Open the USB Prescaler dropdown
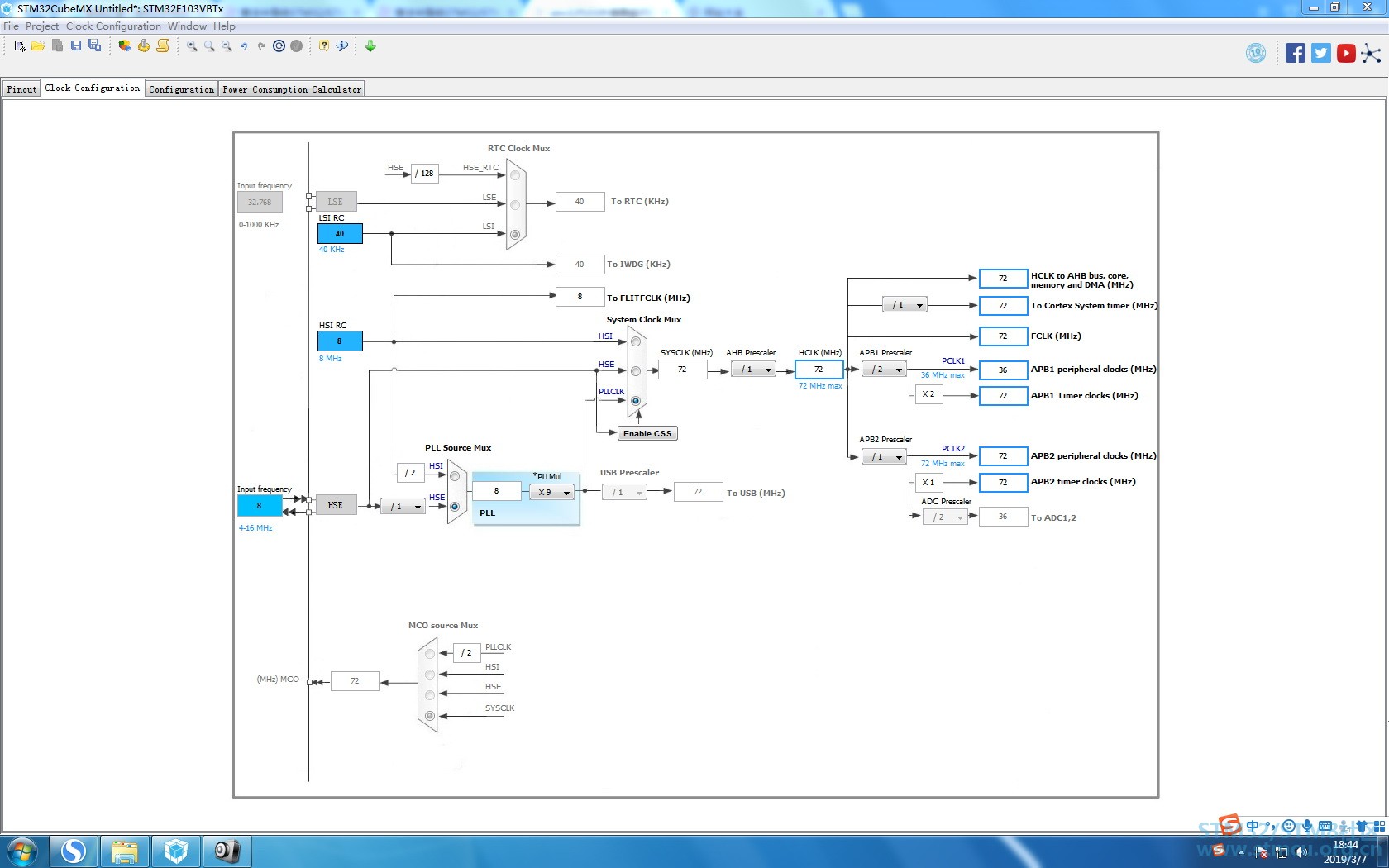 click(x=624, y=492)
